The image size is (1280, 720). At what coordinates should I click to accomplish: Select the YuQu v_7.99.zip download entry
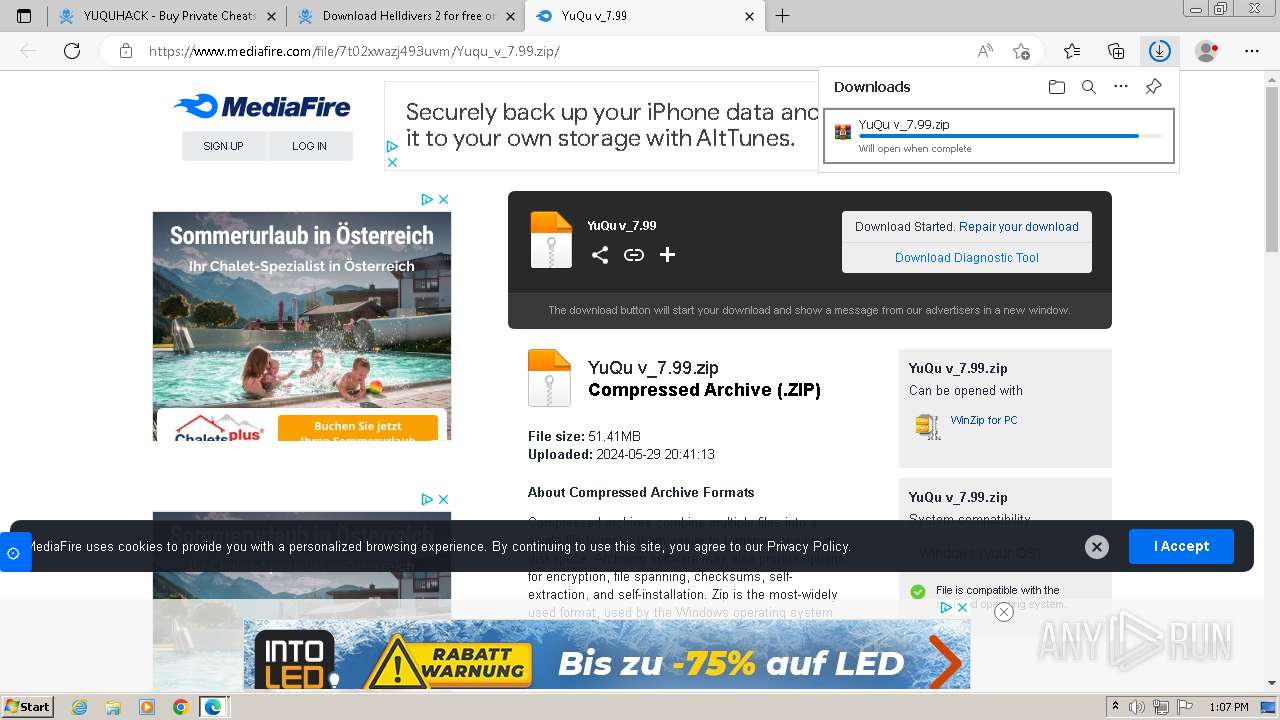999,135
